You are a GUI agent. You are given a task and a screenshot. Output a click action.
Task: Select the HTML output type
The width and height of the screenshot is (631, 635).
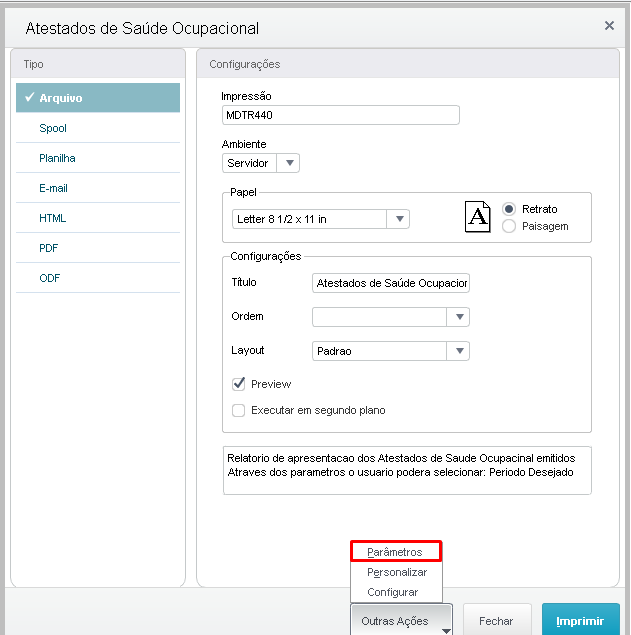coord(98,218)
